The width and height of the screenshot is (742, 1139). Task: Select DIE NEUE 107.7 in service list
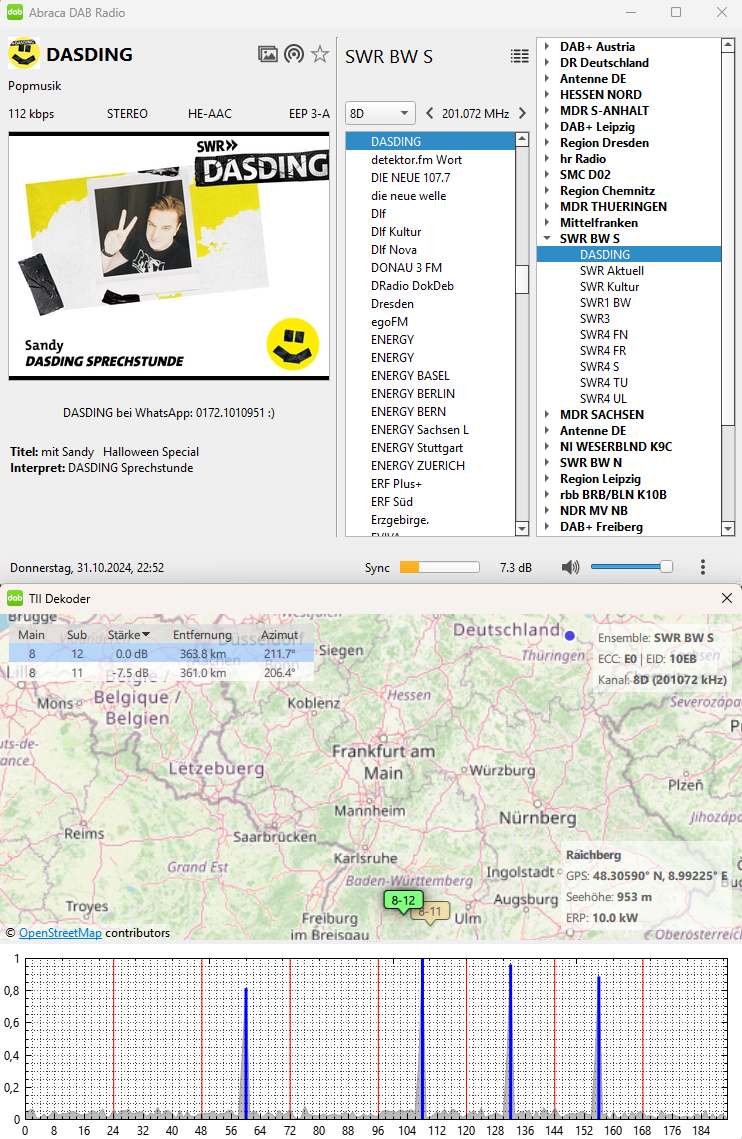point(410,177)
